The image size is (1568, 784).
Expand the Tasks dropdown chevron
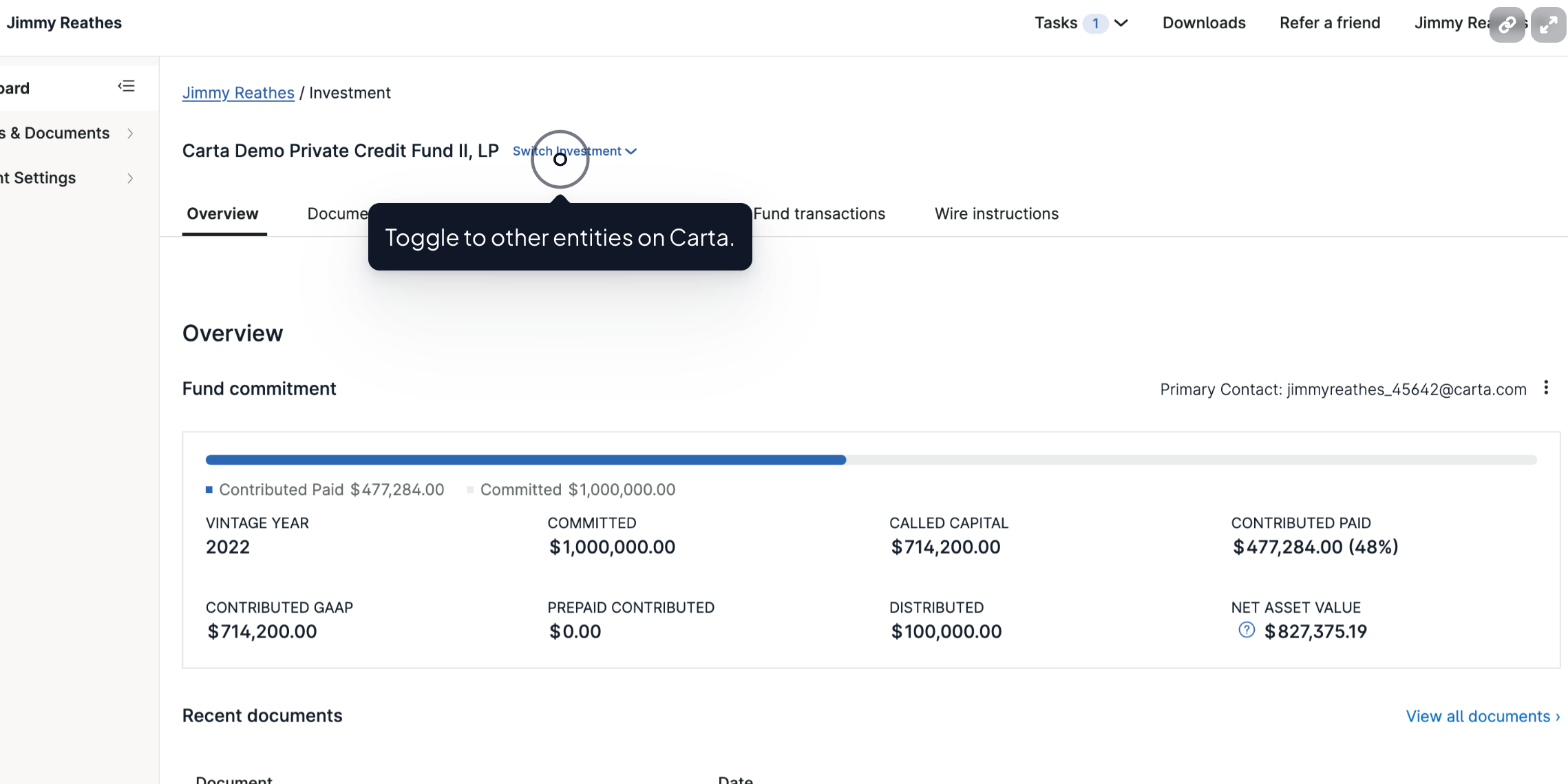[x=1121, y=23]
